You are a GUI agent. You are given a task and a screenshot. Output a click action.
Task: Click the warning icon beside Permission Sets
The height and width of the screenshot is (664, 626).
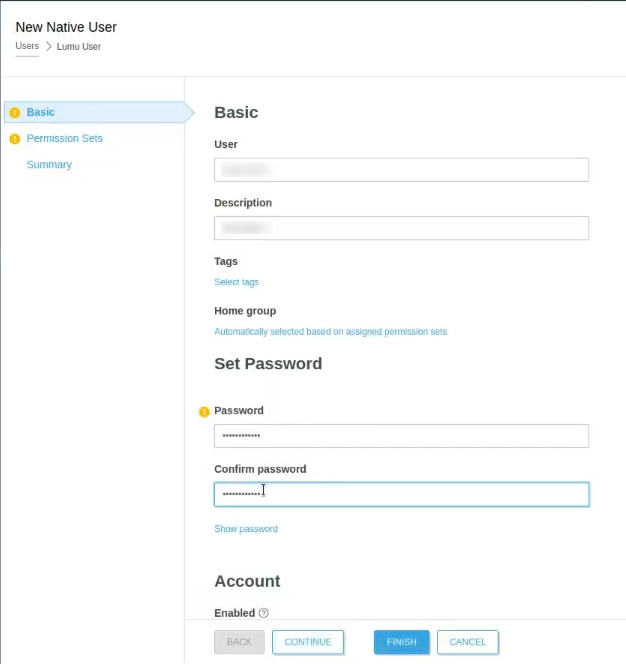pyautogui.click(x=14, y=139)
